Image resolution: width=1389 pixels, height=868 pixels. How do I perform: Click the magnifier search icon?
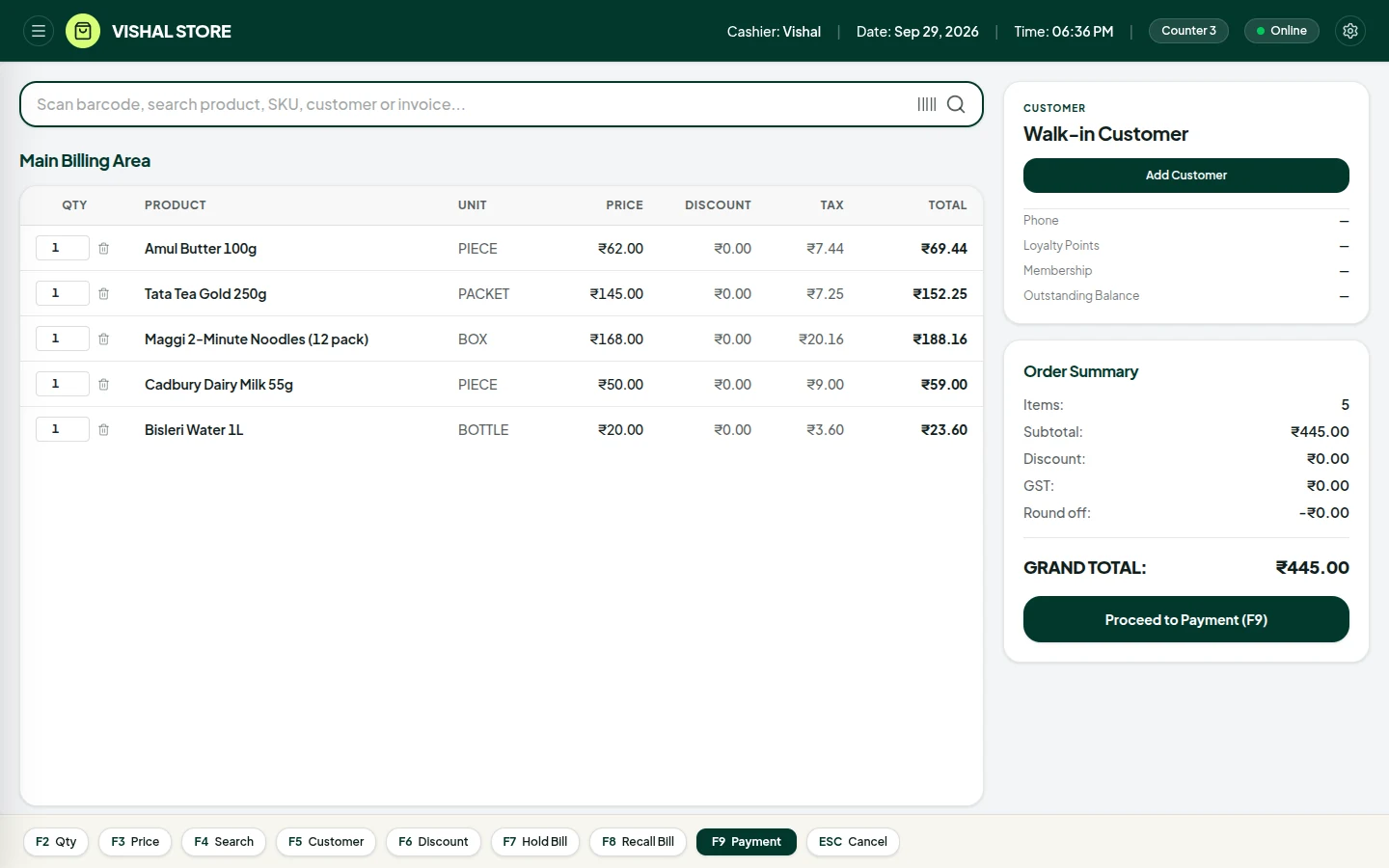click(956, 104)
